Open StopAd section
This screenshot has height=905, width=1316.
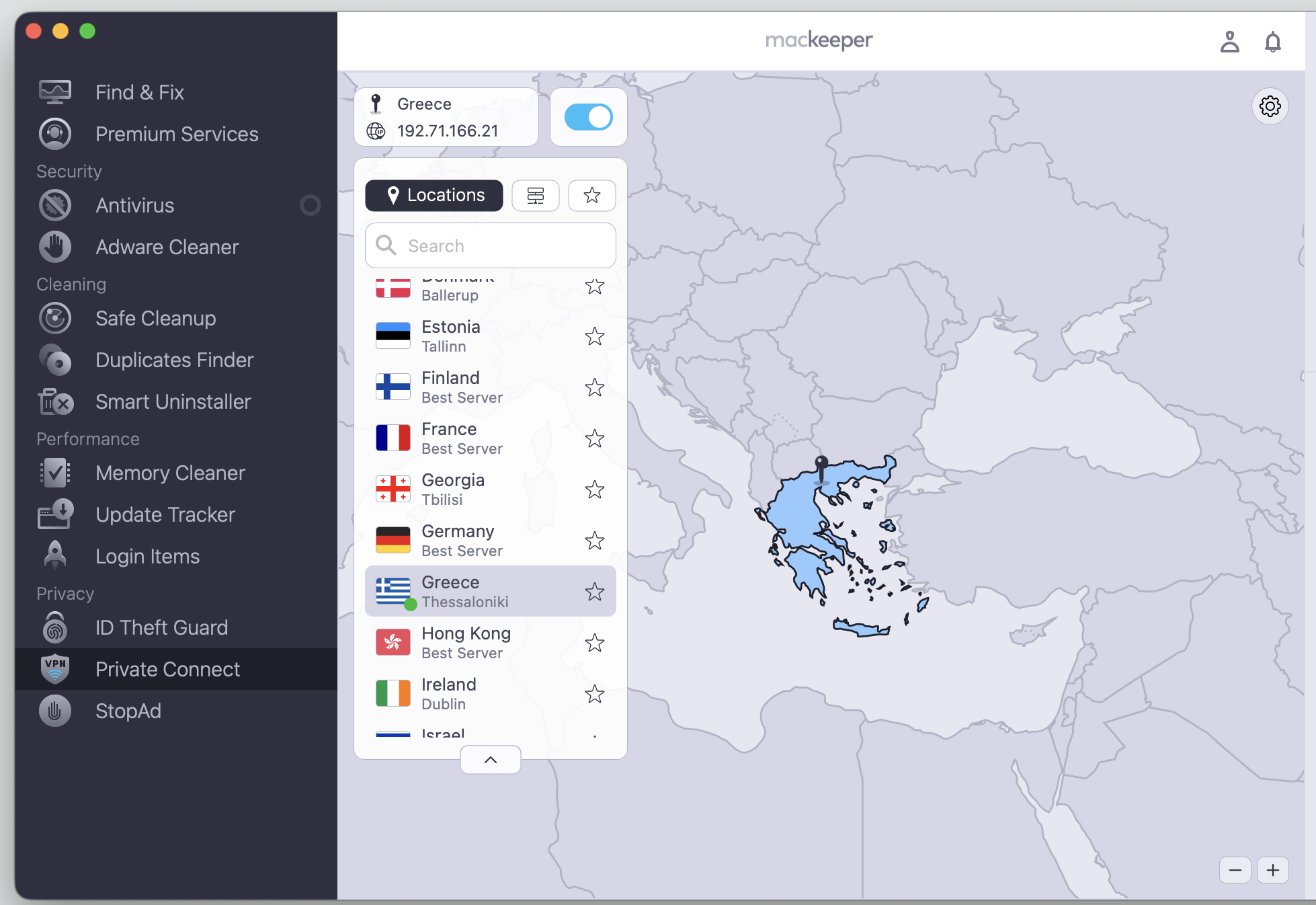[176, 711]
